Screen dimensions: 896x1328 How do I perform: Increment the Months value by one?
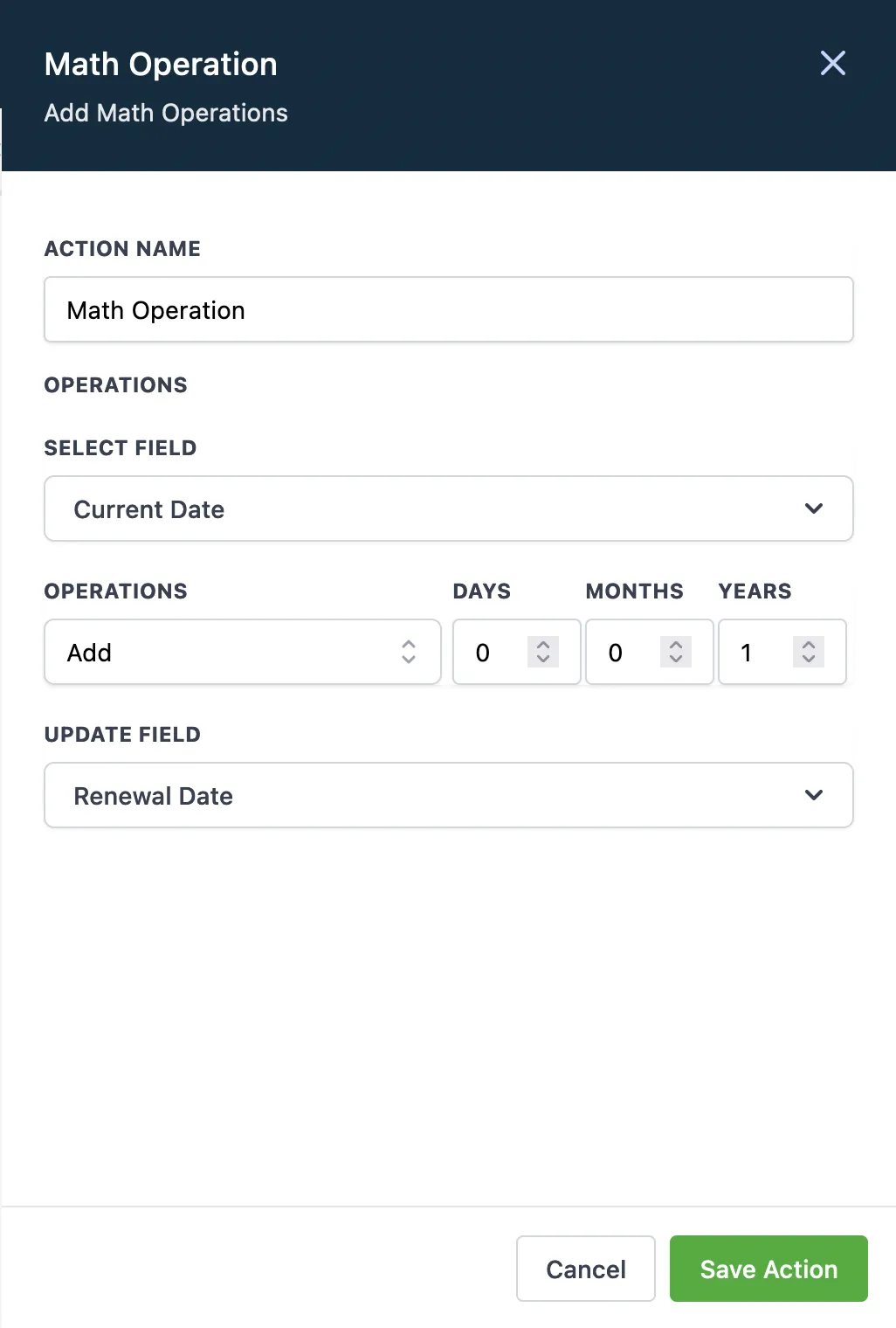(676, 645)
